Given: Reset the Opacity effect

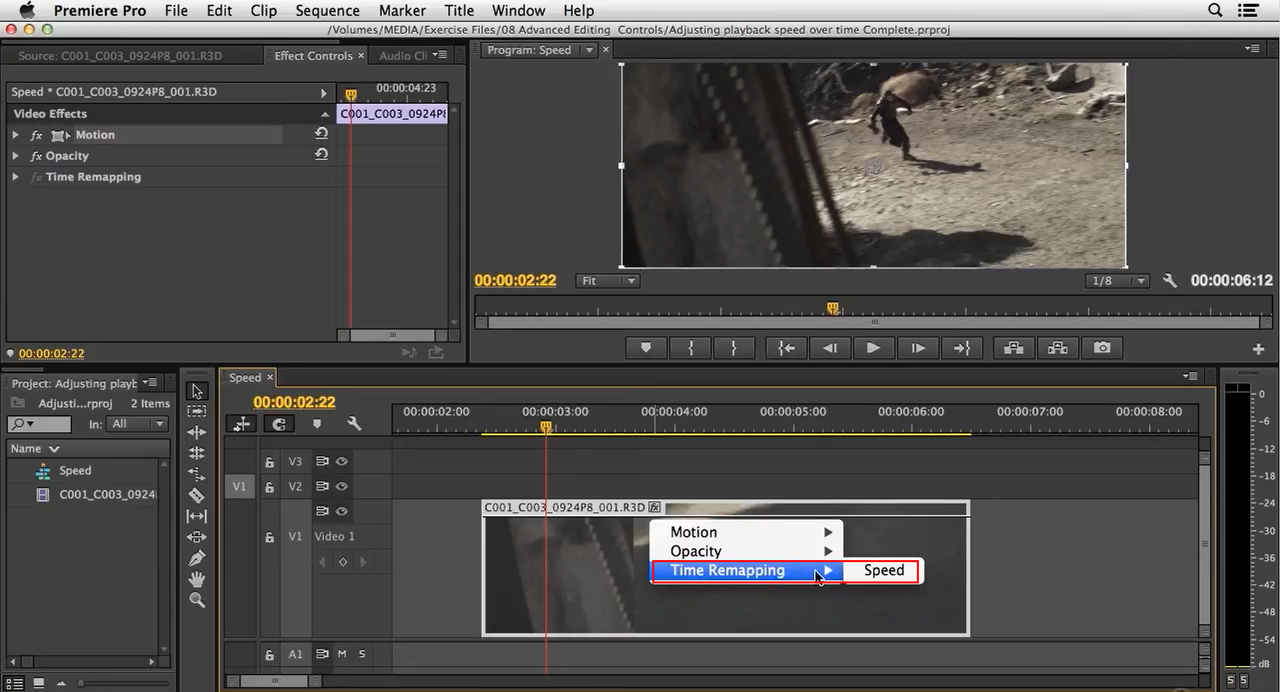Looking at the screenshot, I should point(321,154).
